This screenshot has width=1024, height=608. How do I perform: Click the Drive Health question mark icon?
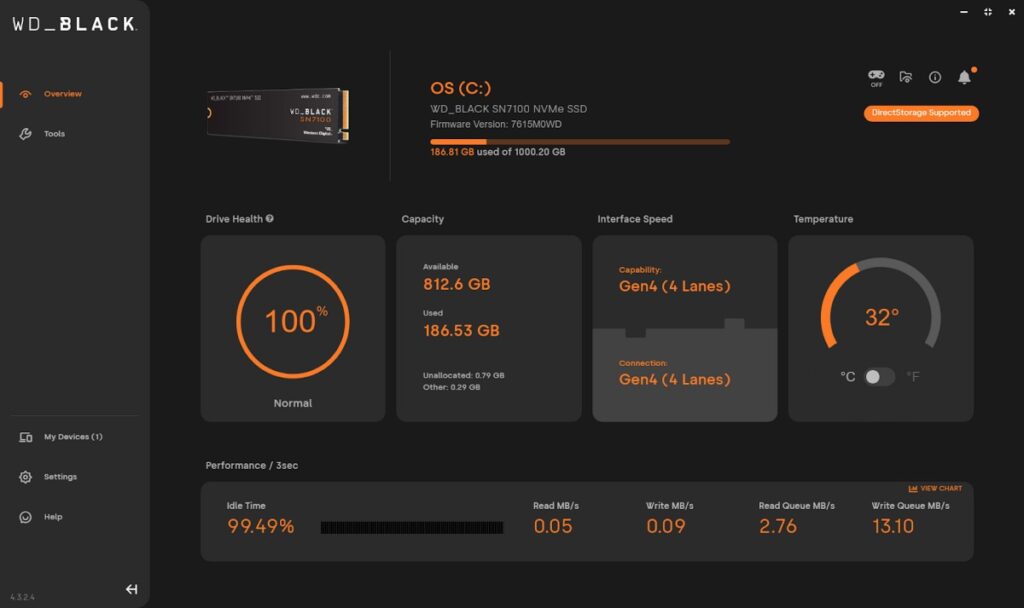(270, 219)
